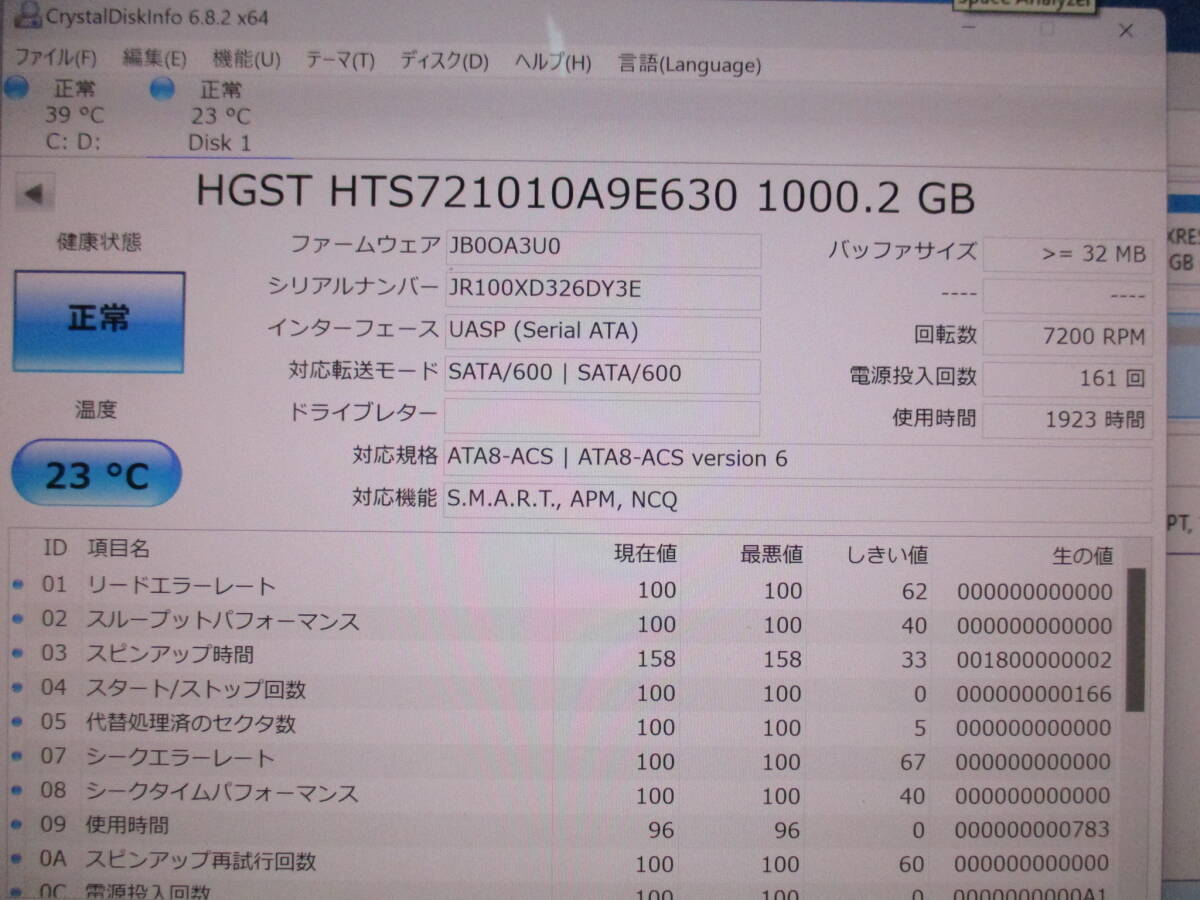Click the 健康状態 label
This screenshot has width=1200, height=900.
(x=99, y=242)
